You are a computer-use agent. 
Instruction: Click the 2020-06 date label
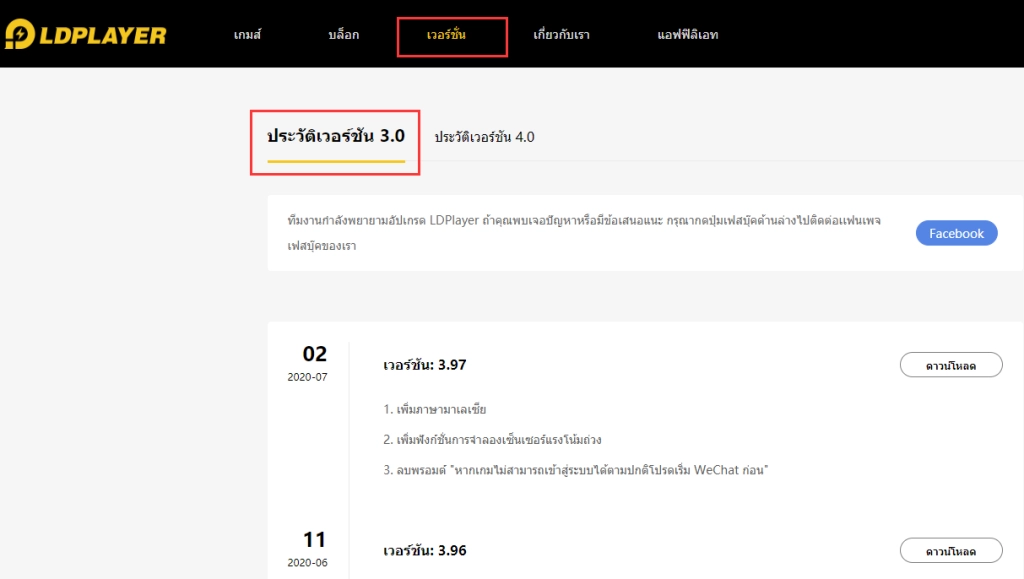pos(308,562)
